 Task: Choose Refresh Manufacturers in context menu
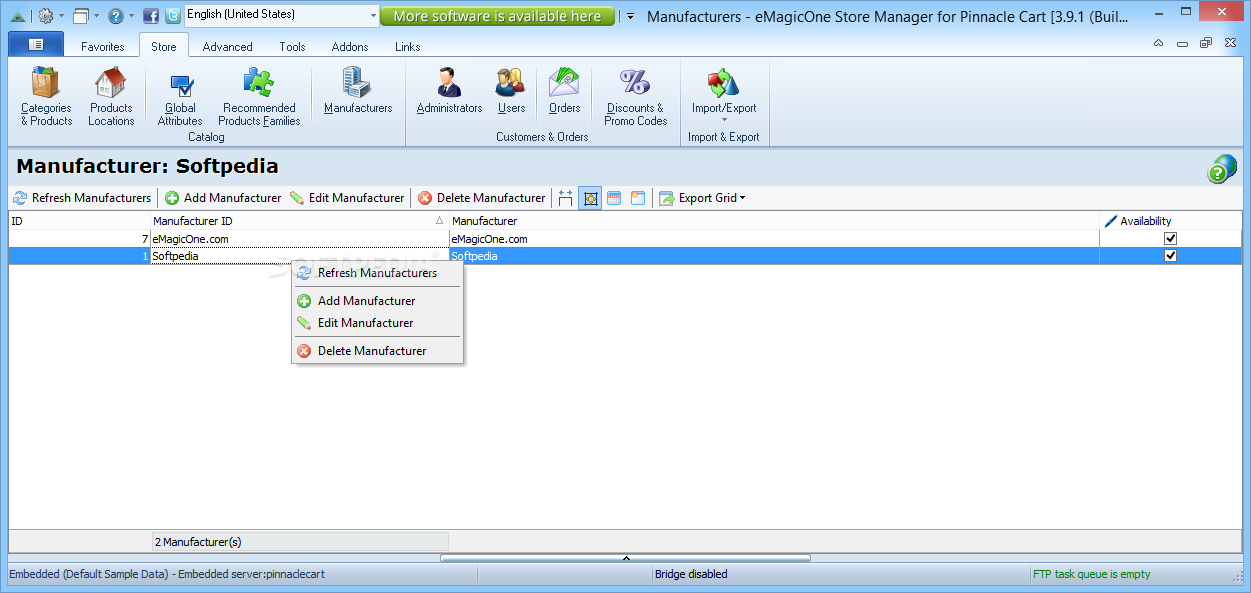pyautogui.click(x=377, y=273)
